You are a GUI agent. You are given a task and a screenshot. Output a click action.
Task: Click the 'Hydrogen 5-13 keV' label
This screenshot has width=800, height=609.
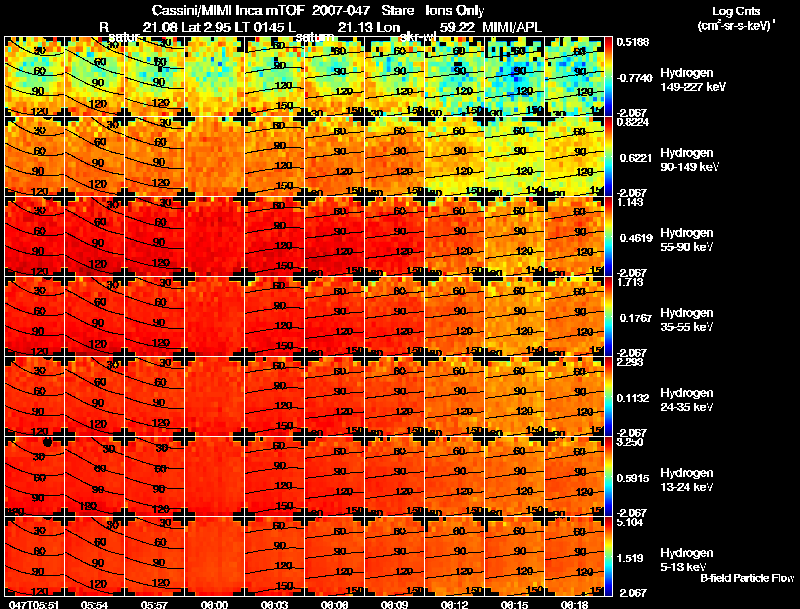click(x=687, y=560)
